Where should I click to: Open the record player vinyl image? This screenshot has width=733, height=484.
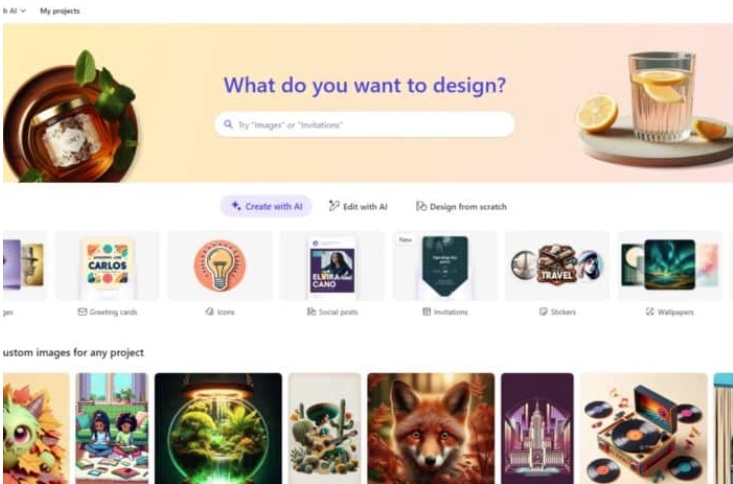(x=644, y=428)
